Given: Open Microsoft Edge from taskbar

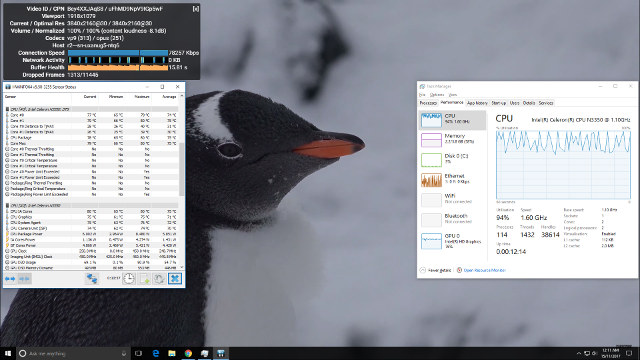Looking at the screenshot, I should pos(156,353).
